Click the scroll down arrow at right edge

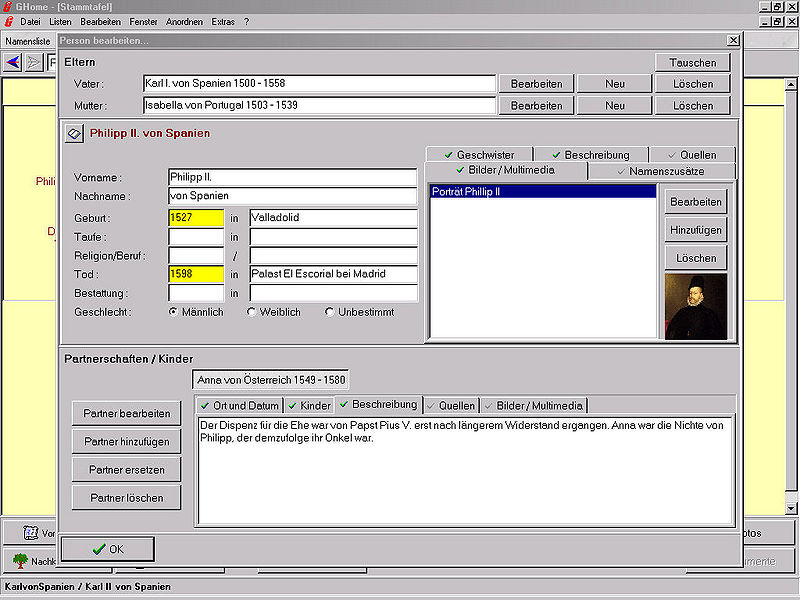pyautogui.click(x=792, y=509)
